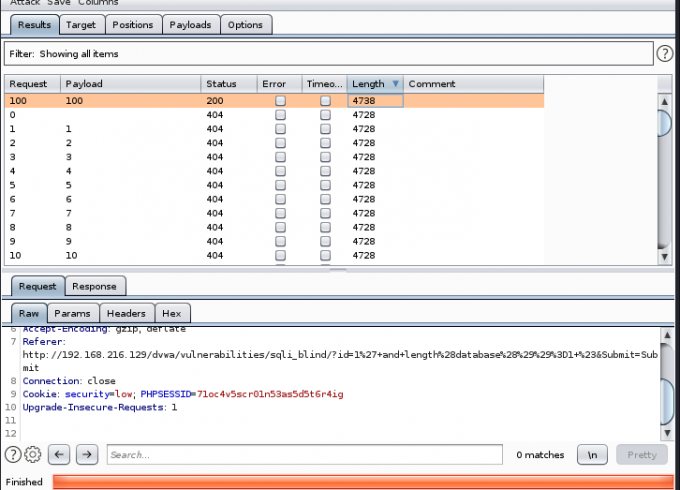Image resolution: width=680 pixels, height=490 pixels.
Task: Sort by the Request column header
Action: pos(33,84)
